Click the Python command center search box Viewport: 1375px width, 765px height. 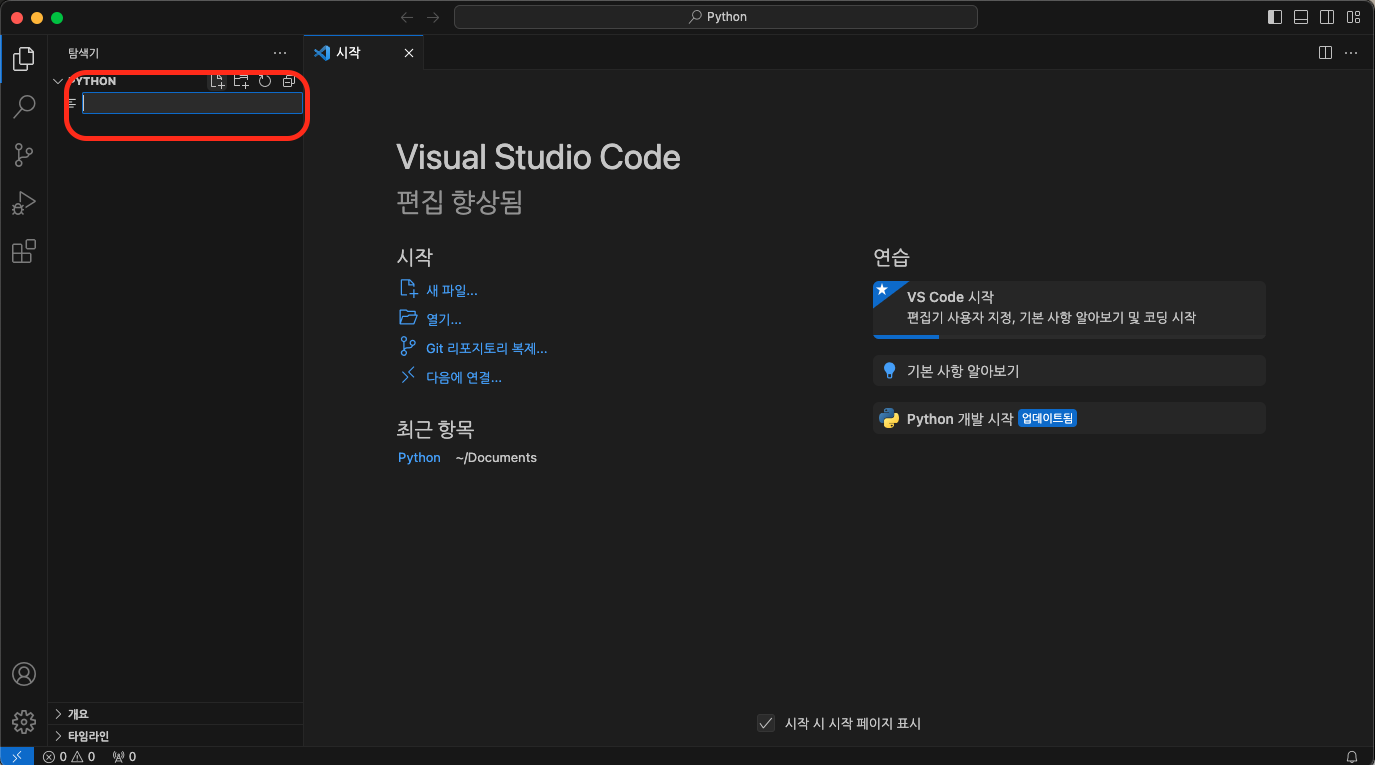[716, 17]
